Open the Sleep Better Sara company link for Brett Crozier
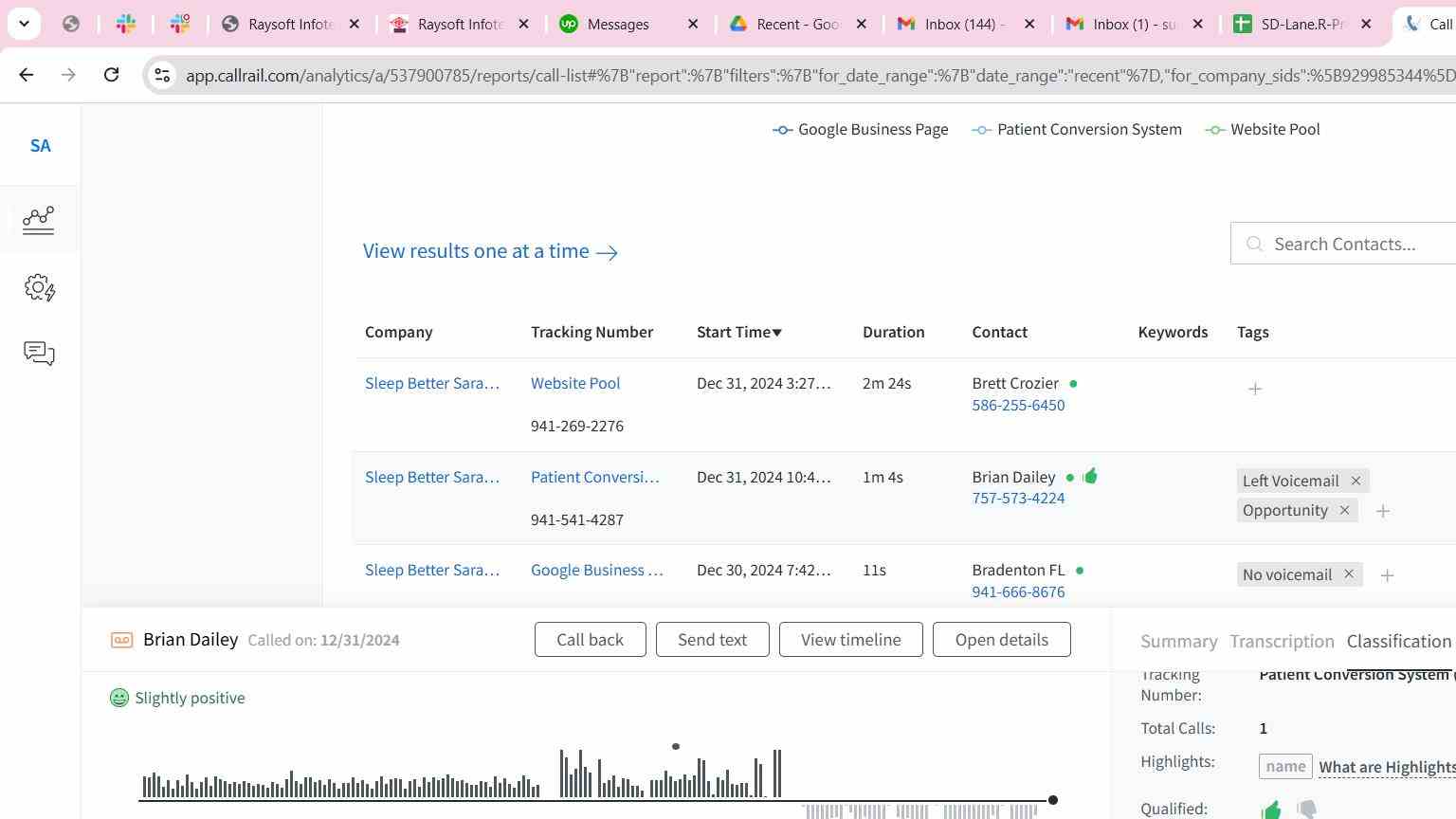The image size is (1456, 819). click(x=432, y=383)
